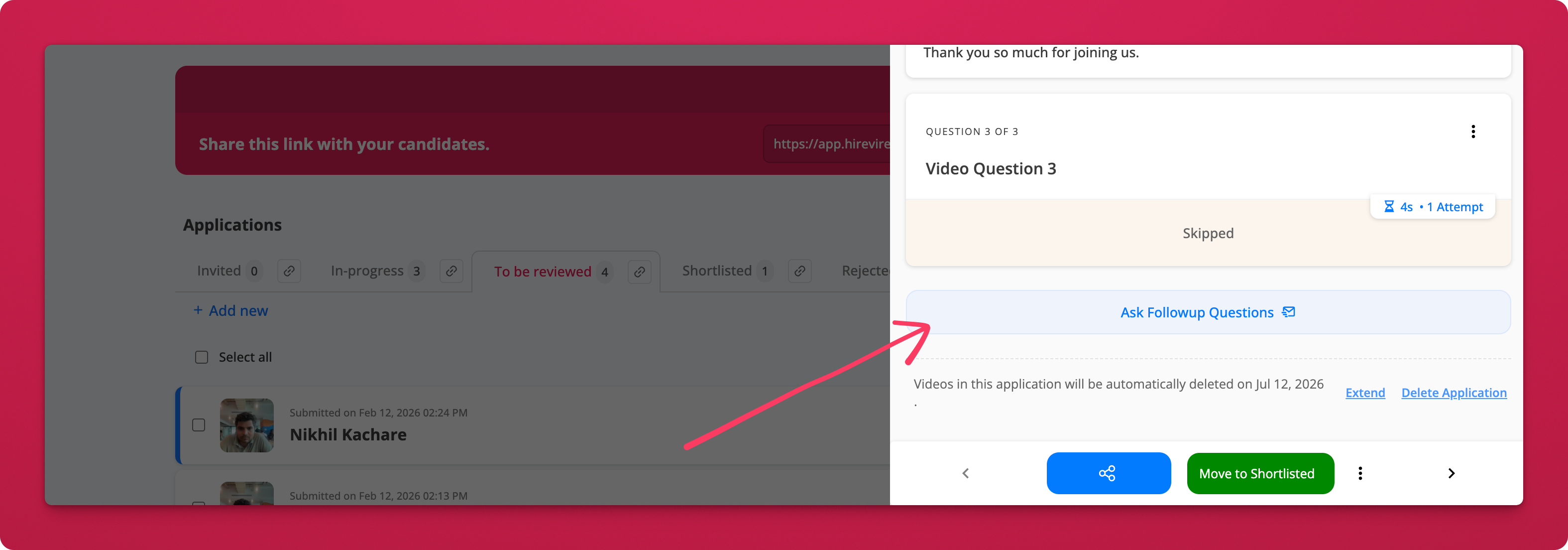The height and width of the screenshot is (550, 1568).
Task: Copy the In-progress tab link icon
Action: point(451,271)
